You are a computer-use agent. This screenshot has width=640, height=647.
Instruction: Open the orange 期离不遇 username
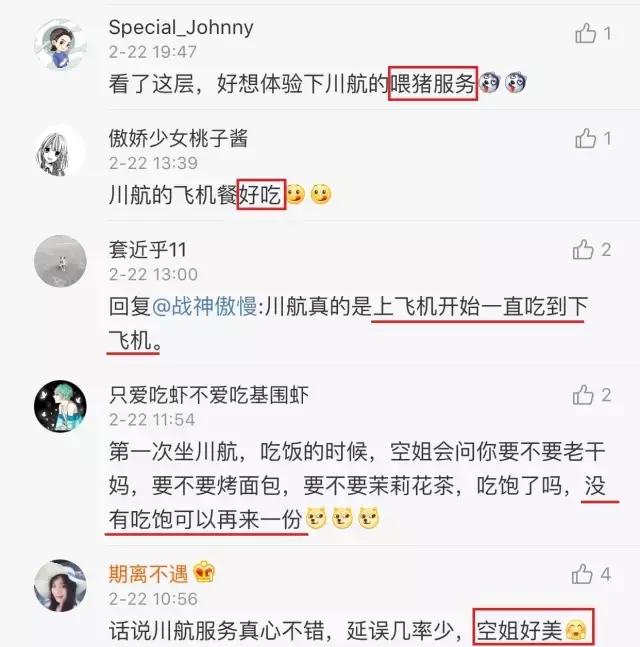click(148, 574)
